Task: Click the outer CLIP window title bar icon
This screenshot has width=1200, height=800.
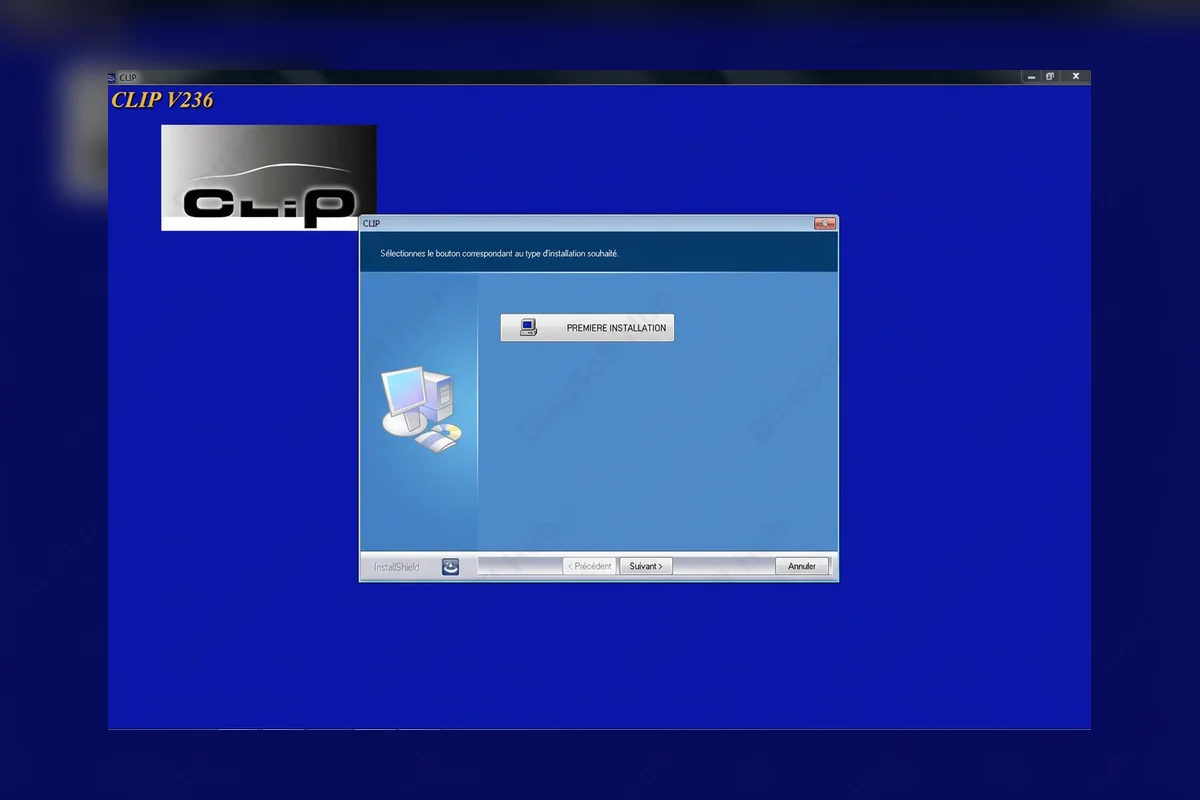Action: click(112, 77)
